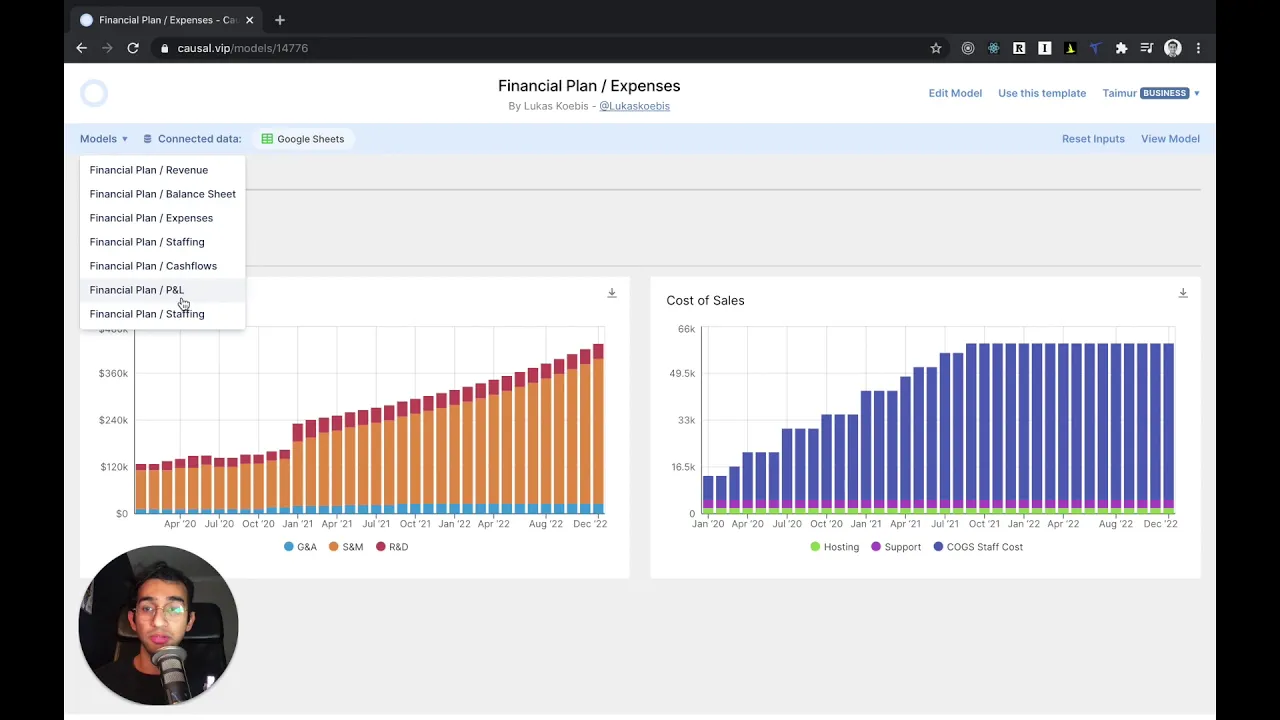The height and width of the screenshot is (720, 1280).
Task: Collapse the Models dropdown
Action: coord(104,139)
